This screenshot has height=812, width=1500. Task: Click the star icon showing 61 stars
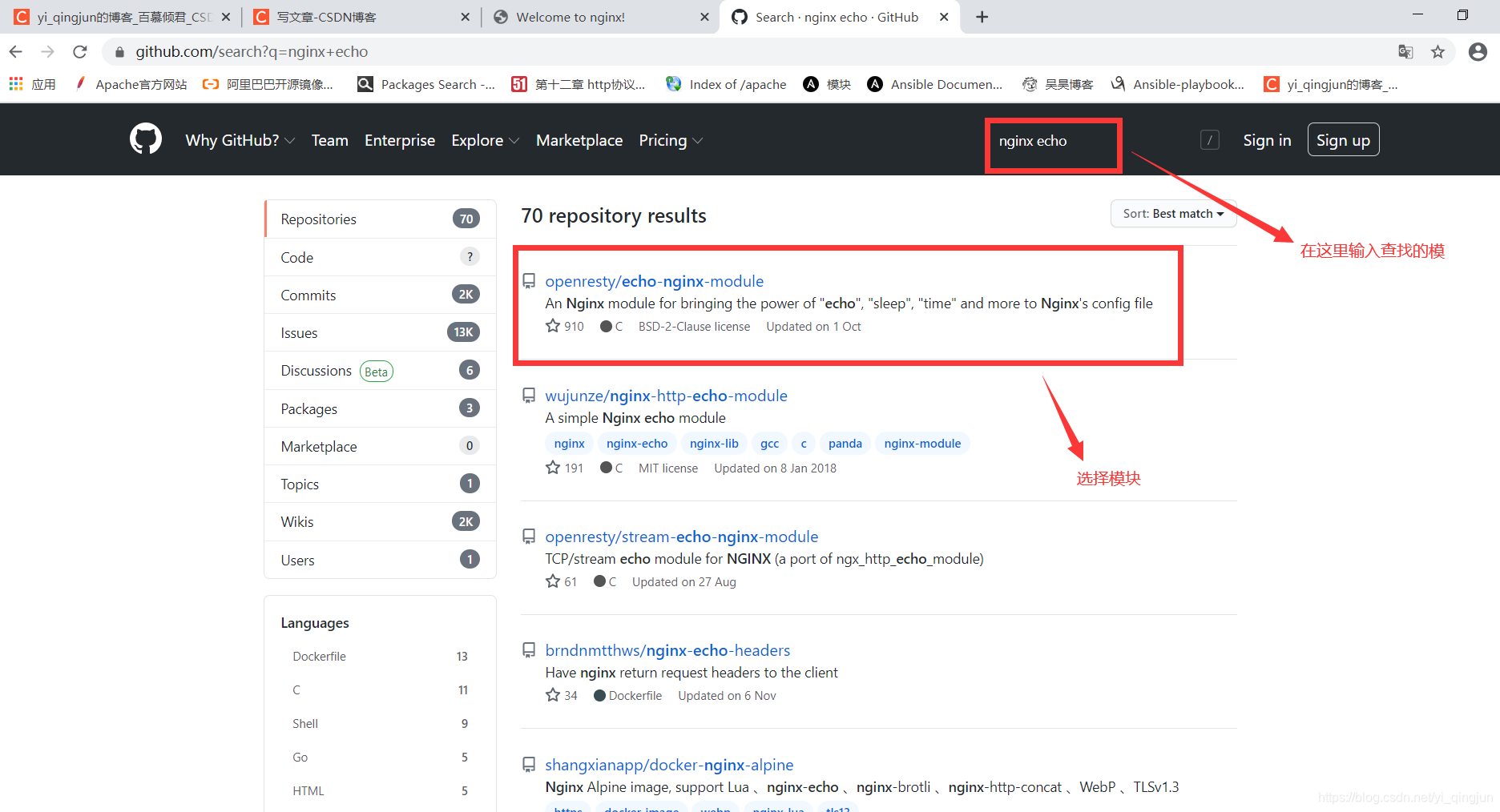[x=553, y=581]
